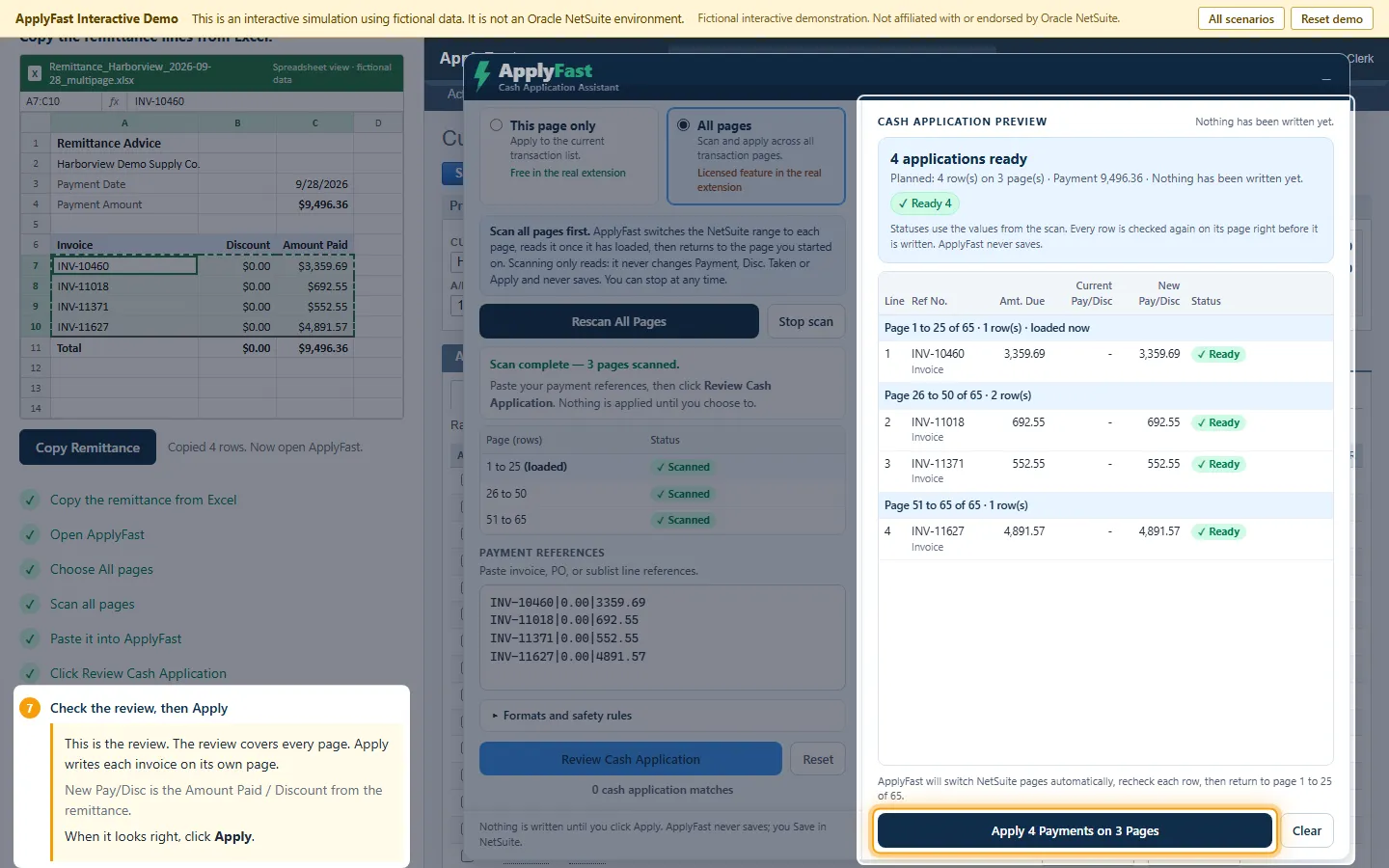Click the Page 51 to 65 group header
The height and width of the screenshot is (868, 1389).
pyautogui.click(x=1105, y=505)
